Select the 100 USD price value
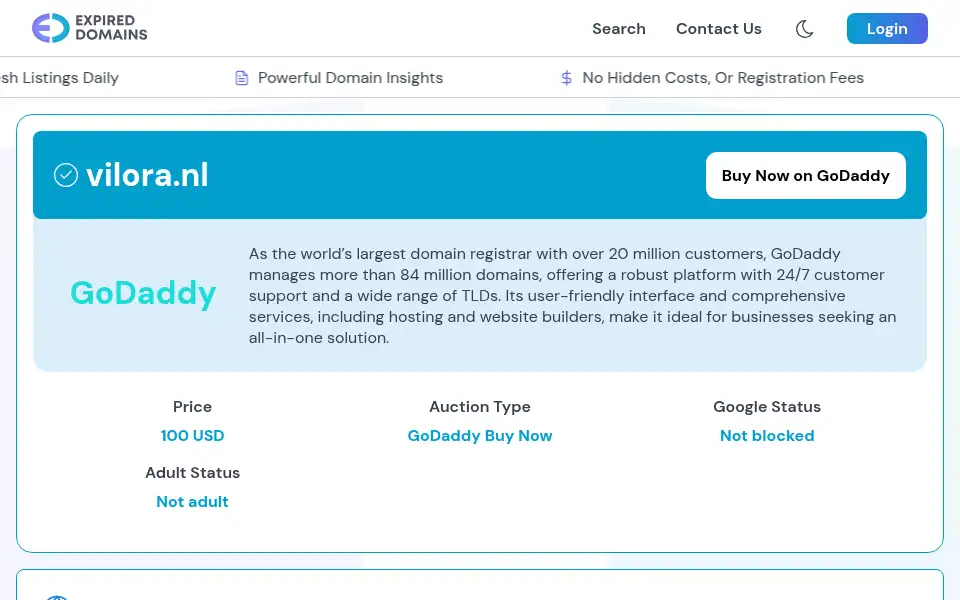 point(192,436)
